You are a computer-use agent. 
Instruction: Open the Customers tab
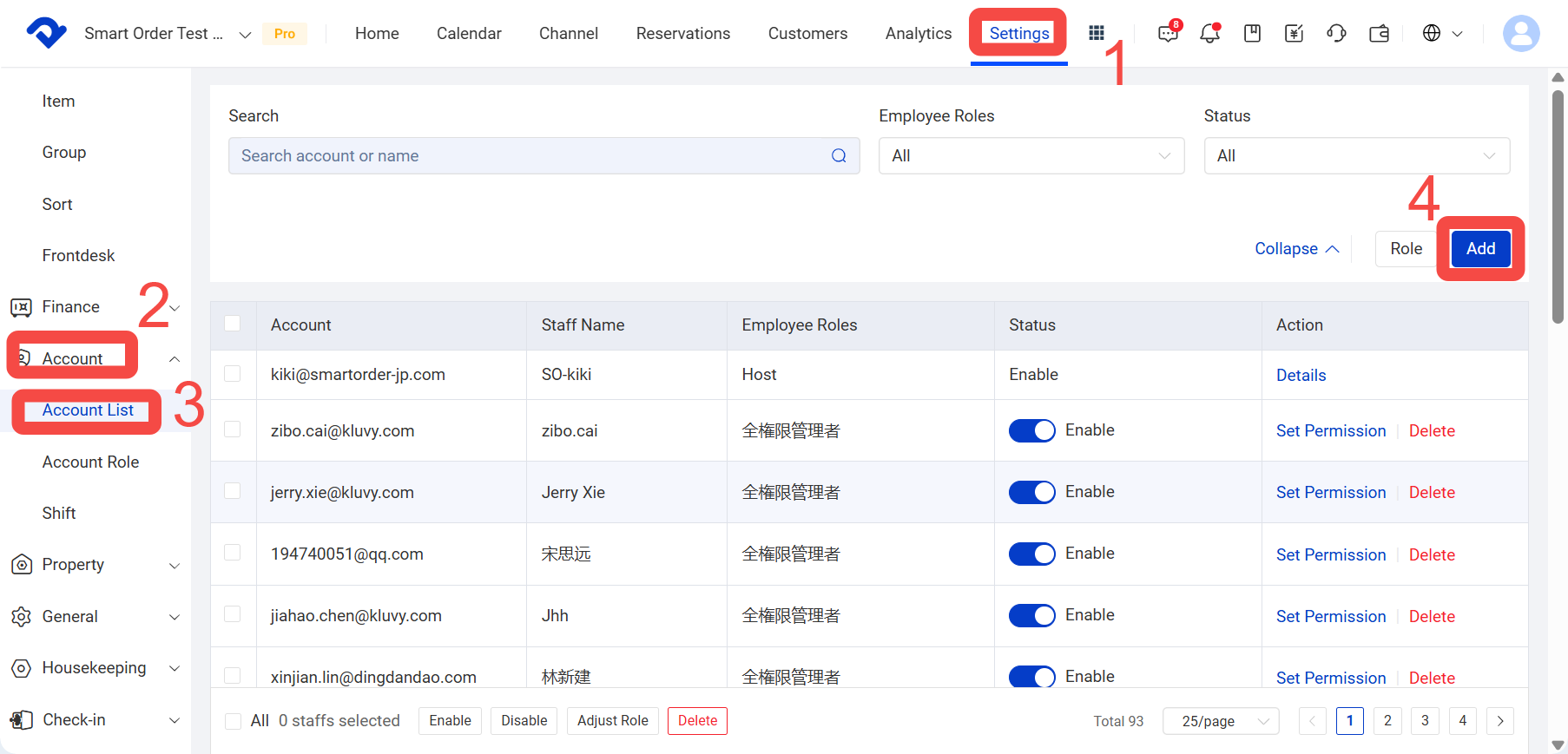[x=807, y=33]
